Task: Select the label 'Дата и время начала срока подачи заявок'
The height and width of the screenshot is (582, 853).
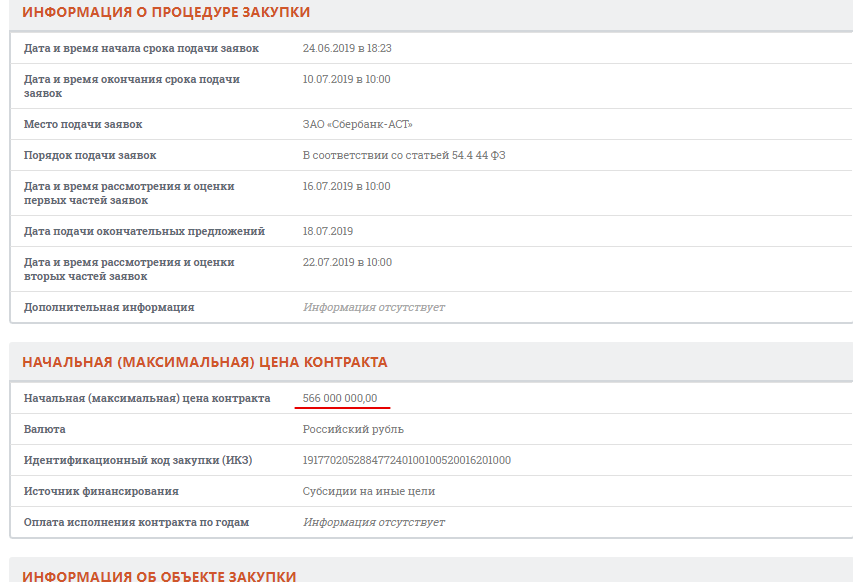Action: tap(141, 48)
